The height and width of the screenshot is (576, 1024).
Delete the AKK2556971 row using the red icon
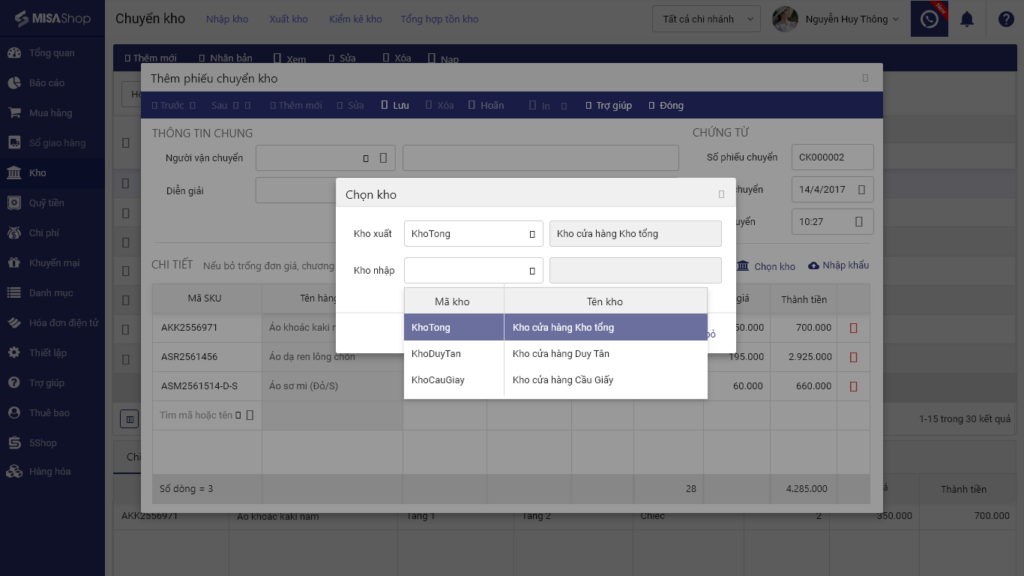click(x=853, y=328)
